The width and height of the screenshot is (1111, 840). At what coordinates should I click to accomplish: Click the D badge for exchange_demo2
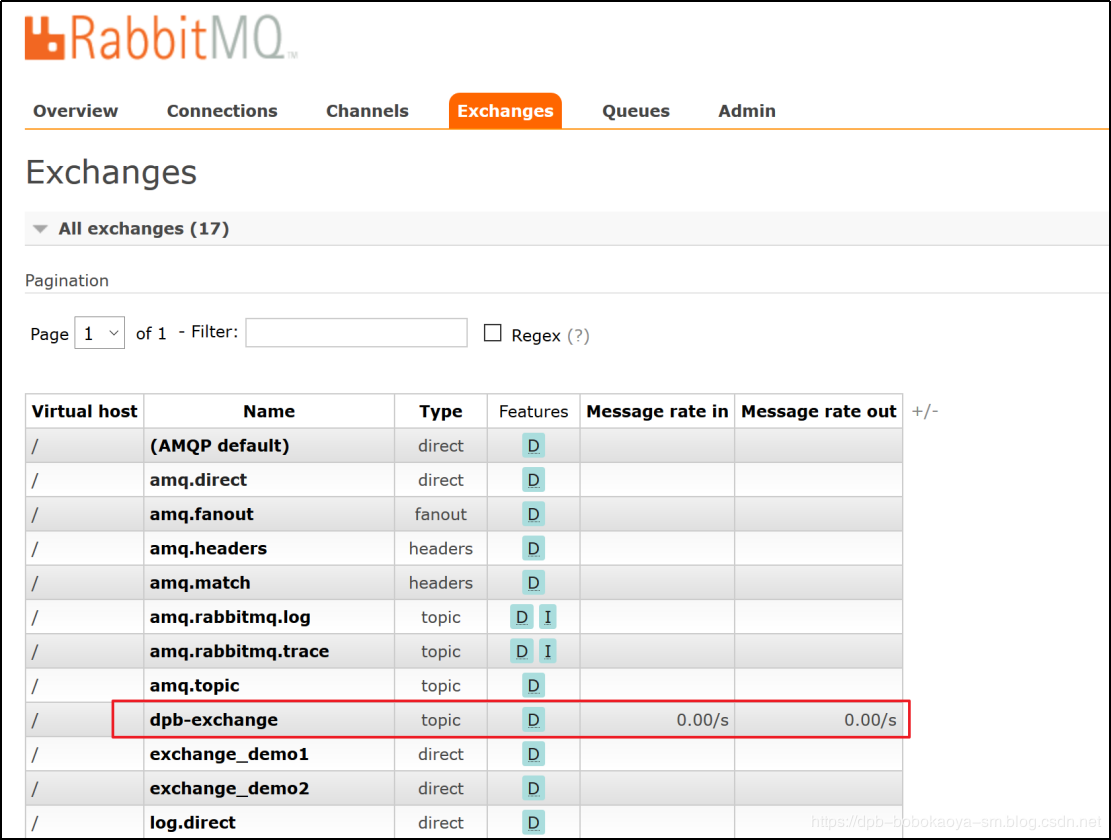click(x=534, y=788)
